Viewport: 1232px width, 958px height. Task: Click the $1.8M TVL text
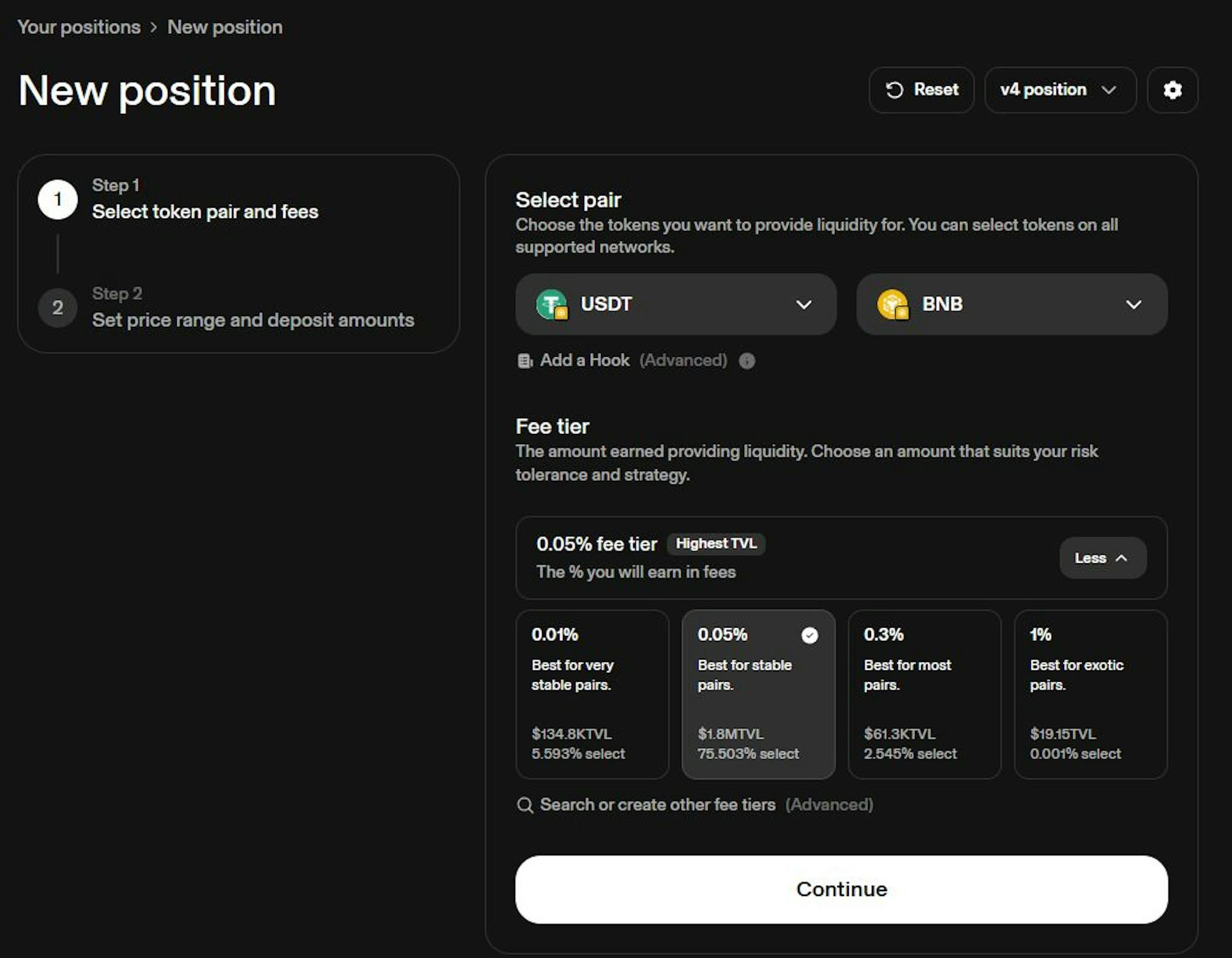click(x=730, y=734)
